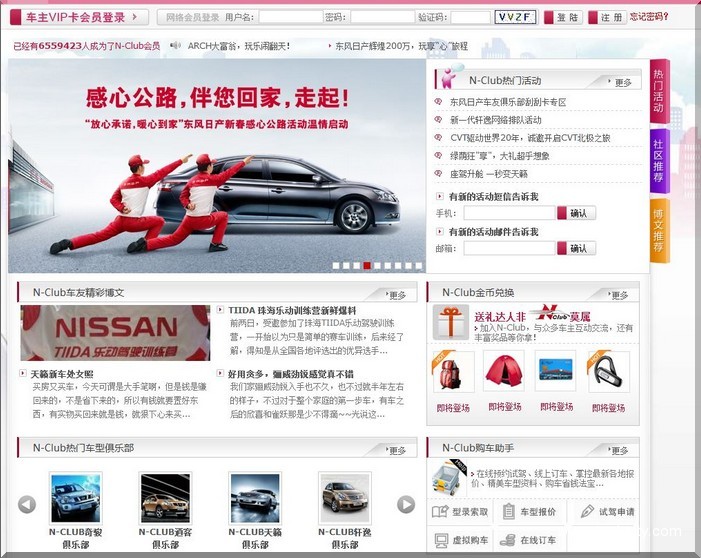Select the 热门活动 side tab

pyautogui.click(x=659, y=91)
